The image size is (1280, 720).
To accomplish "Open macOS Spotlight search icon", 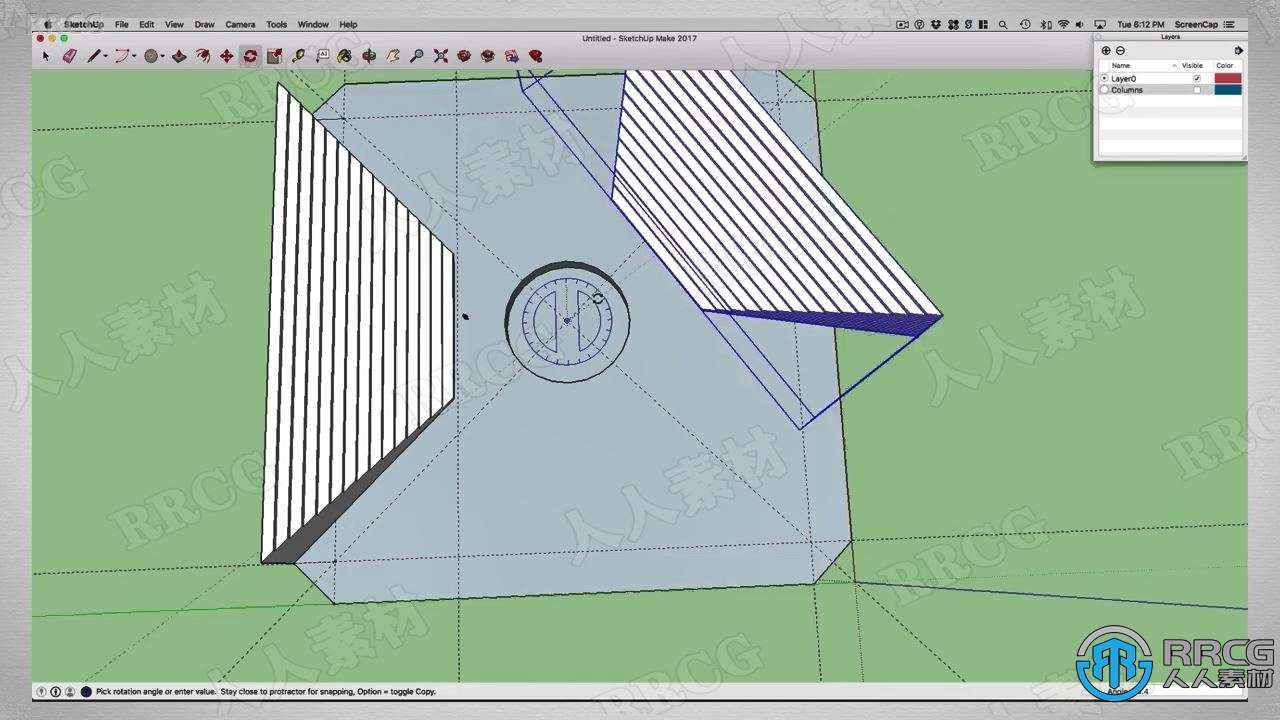I will point(1003,24).
